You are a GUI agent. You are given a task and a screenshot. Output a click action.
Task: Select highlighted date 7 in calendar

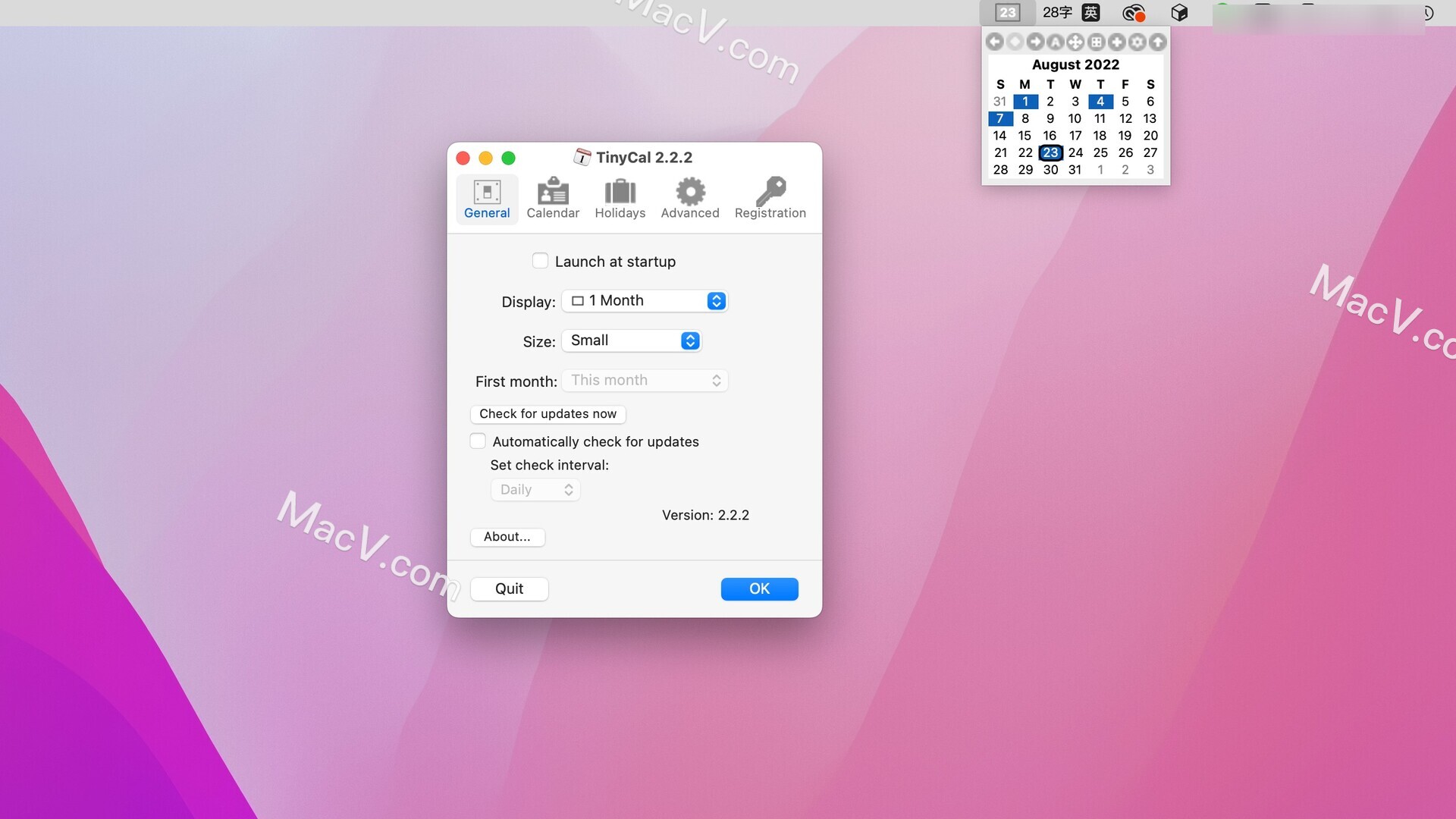[1000, 119]
